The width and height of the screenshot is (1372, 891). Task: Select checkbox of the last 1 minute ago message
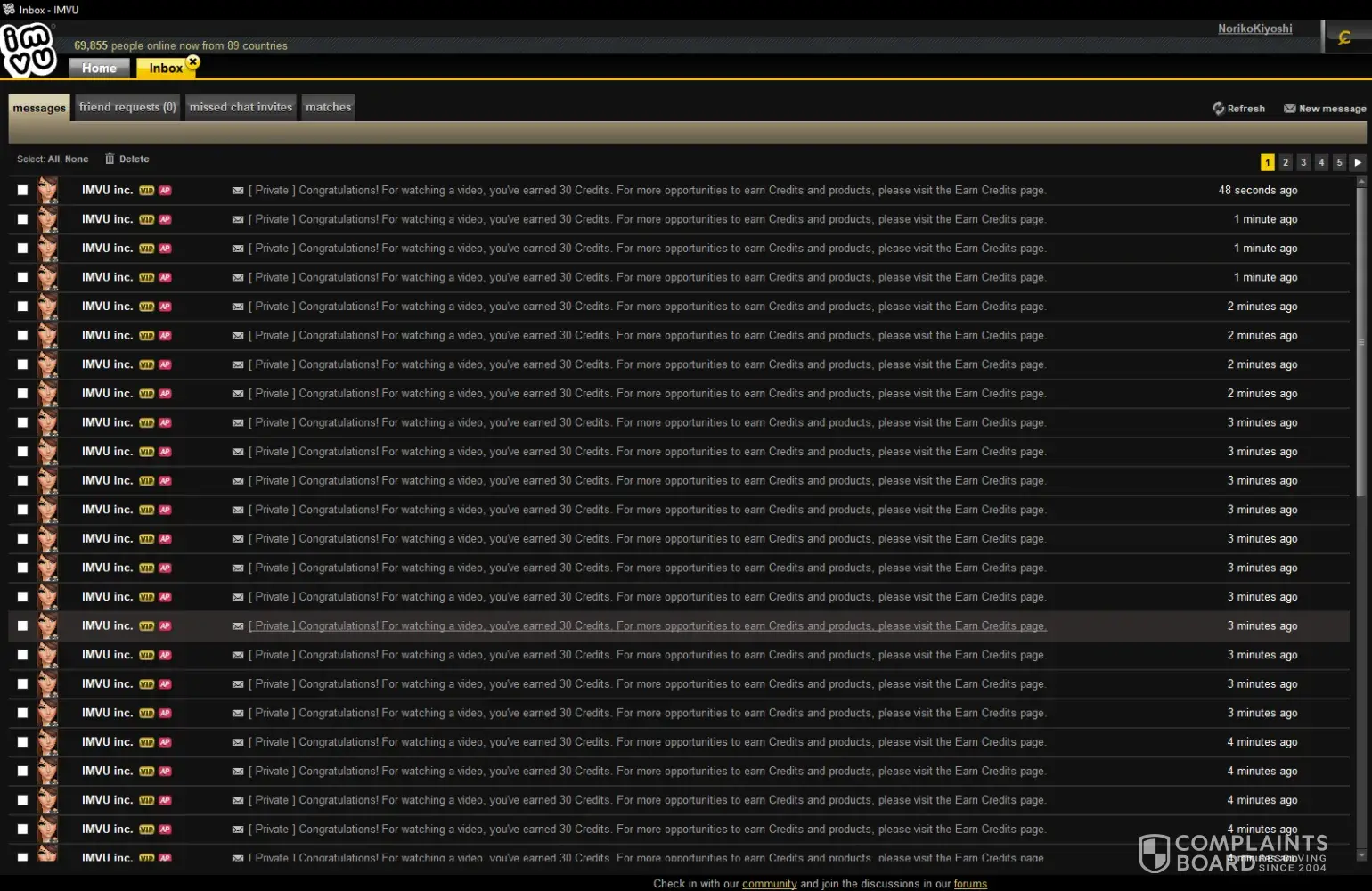22,277
